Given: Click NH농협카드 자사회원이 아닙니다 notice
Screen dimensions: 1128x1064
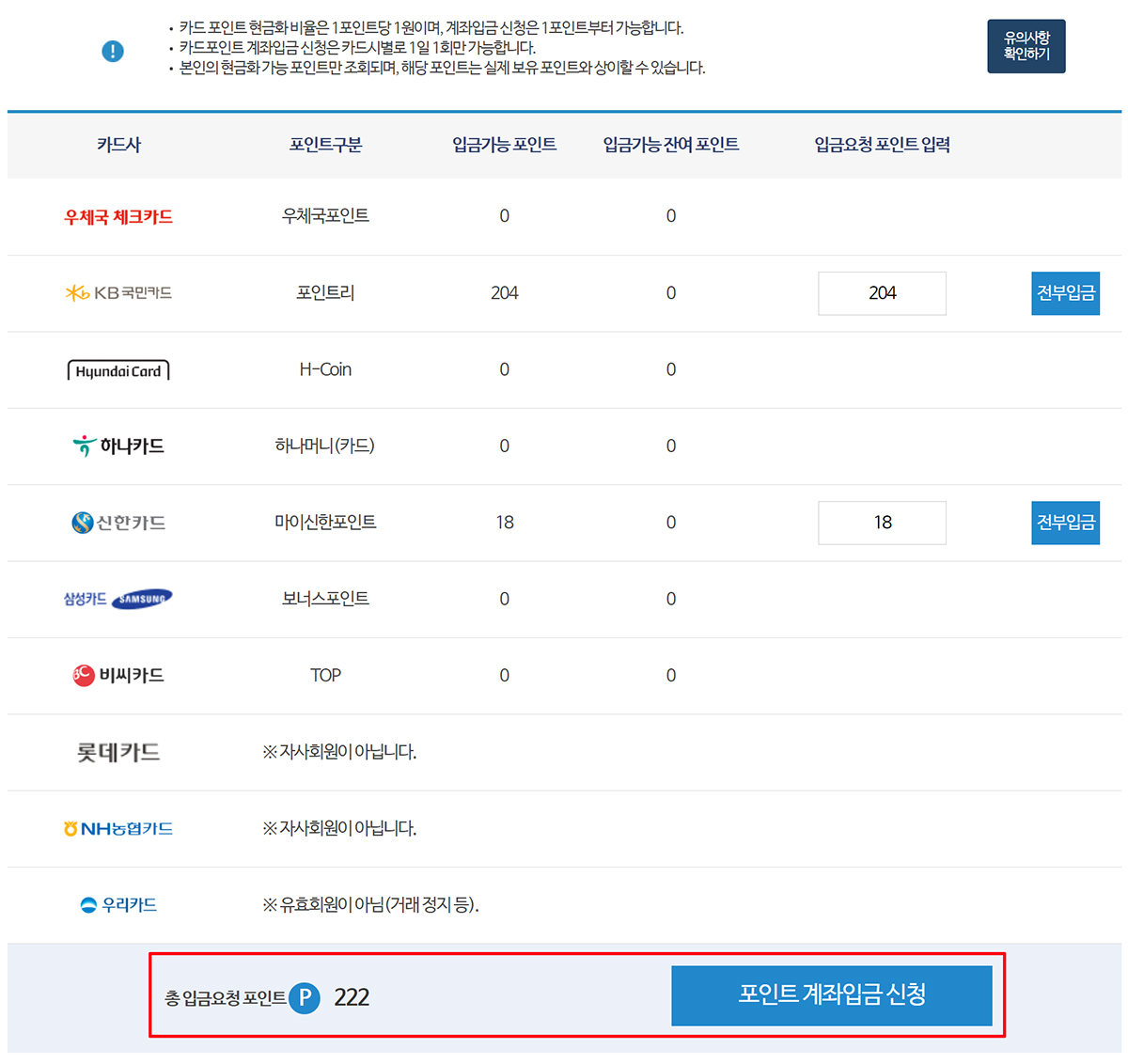Looking at the screenshot, I should pyautogui.click(x=339, y=828).
